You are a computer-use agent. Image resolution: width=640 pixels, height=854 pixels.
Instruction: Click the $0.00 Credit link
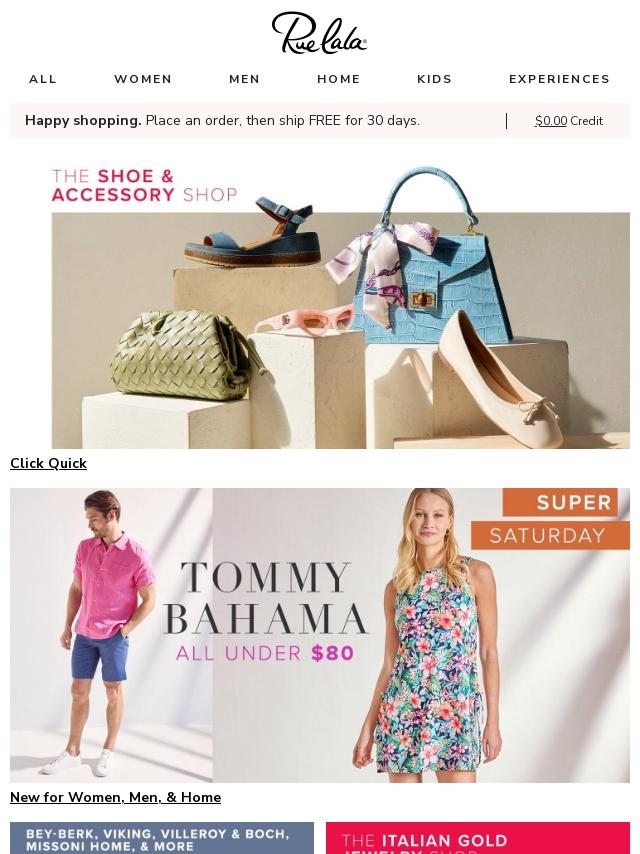(x=569, y=121)
